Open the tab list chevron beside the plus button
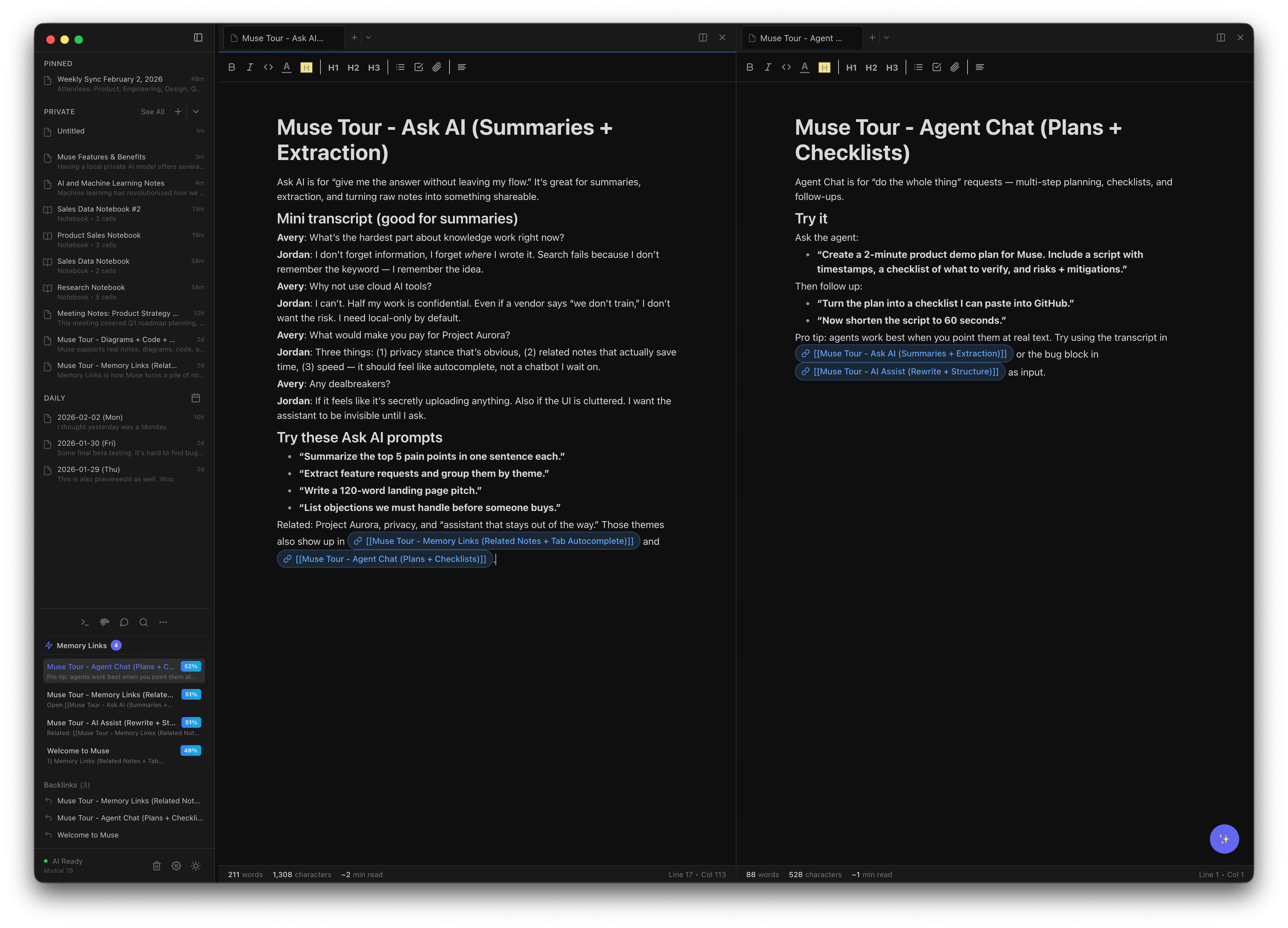Image resolution: width=1288 pixels, height=928 pixels. 368,37
